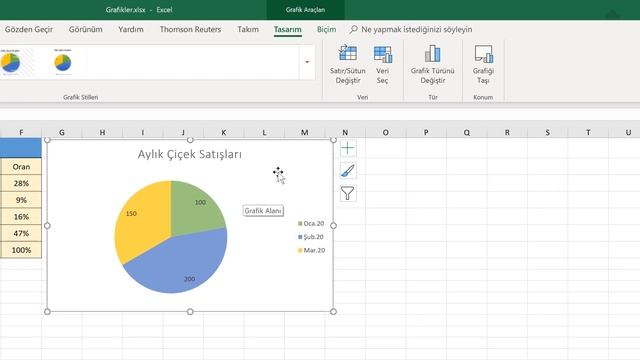Open chart filters funnel button
Screen dimensions: 640x360
(347, 193)
